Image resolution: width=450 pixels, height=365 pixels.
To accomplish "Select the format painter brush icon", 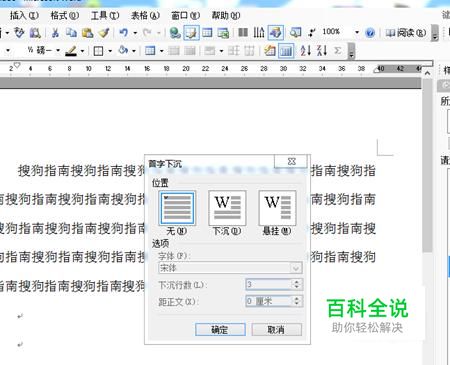I will 104,33.
